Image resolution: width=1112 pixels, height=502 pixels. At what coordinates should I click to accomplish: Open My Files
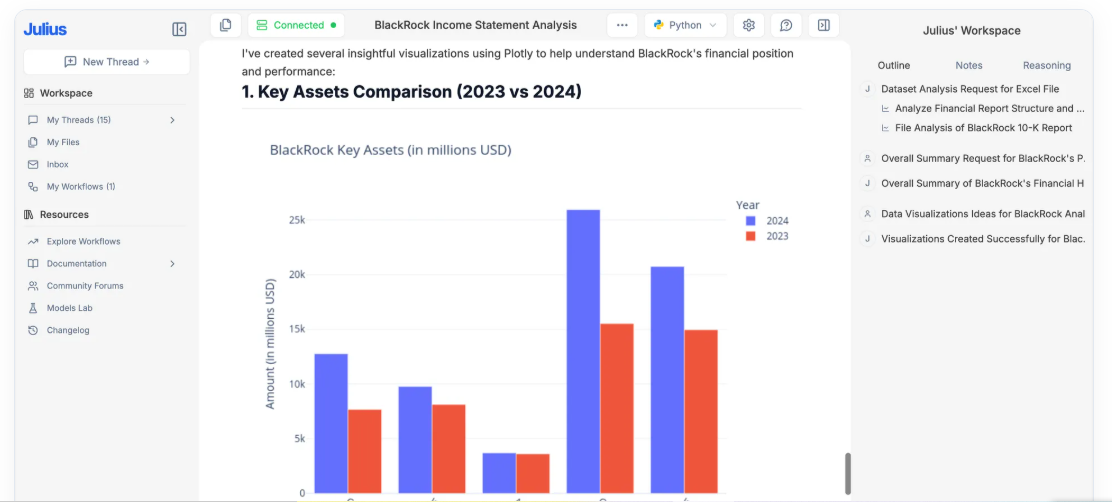(63, 142)
